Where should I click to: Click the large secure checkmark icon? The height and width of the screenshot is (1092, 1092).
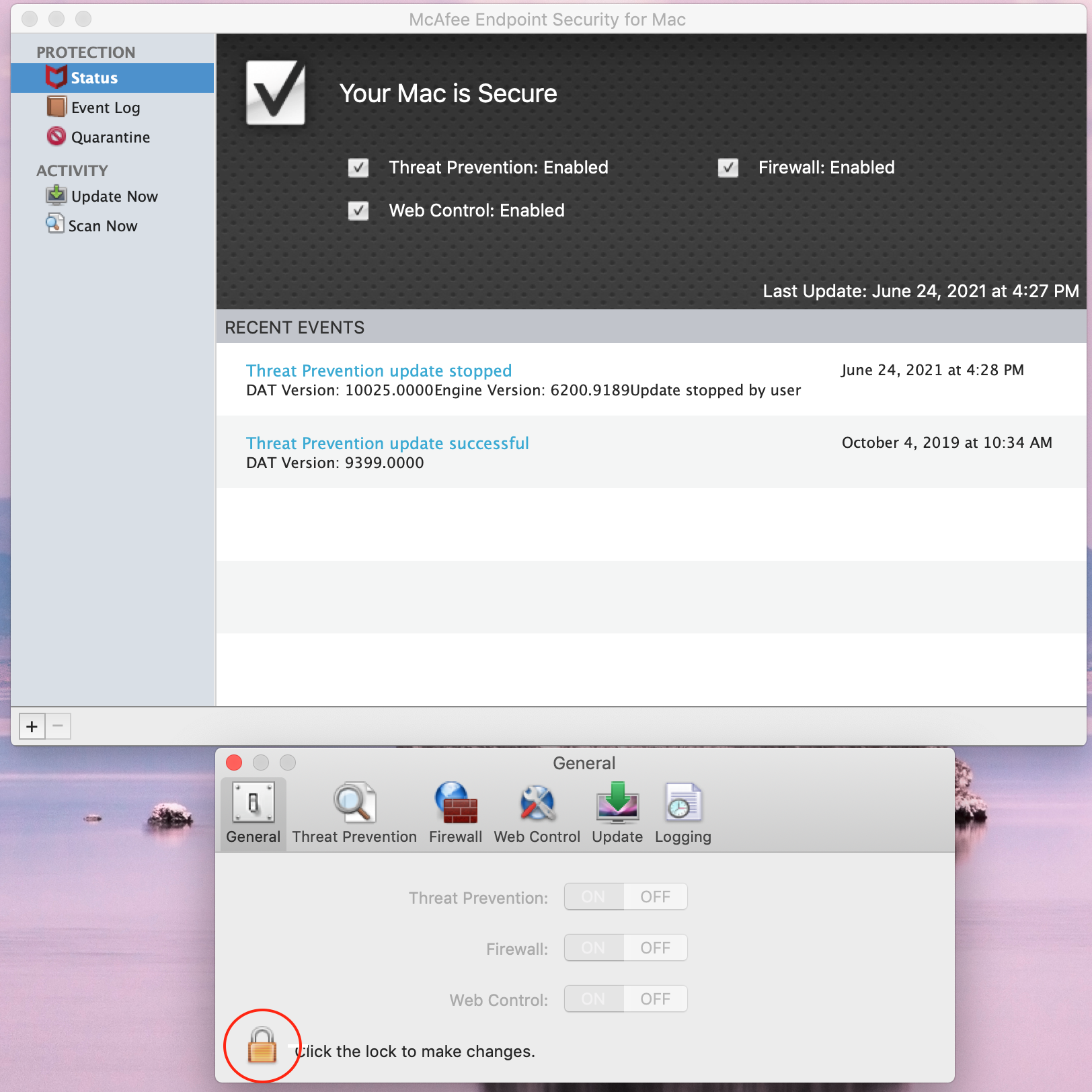coord(276,93)
